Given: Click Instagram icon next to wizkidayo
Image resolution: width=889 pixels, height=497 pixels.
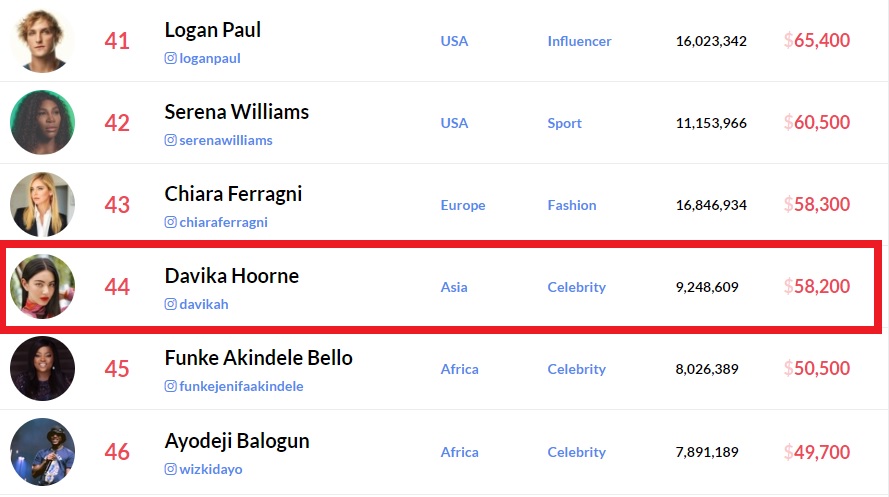Looking at the screenshot, I should click(171, 469).
